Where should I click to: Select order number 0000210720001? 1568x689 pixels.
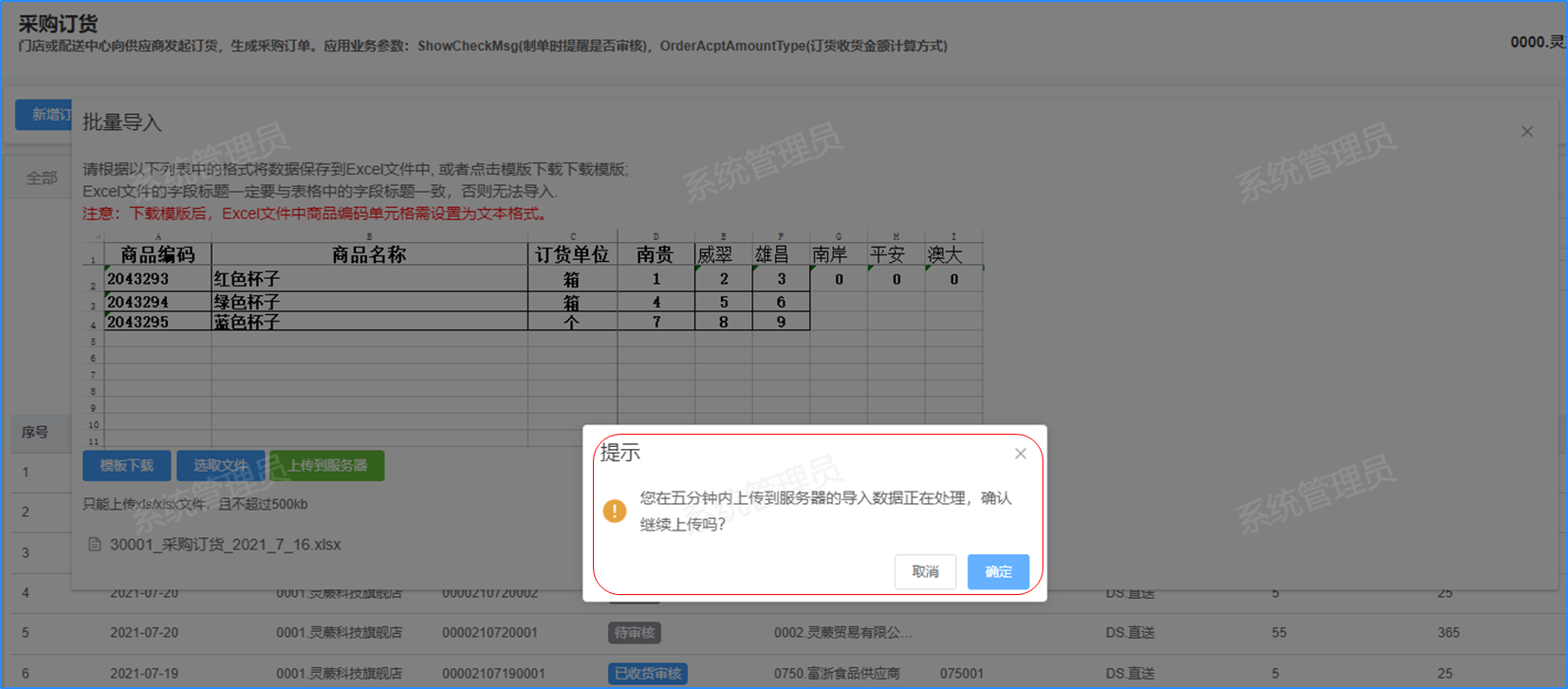[490, 633]
